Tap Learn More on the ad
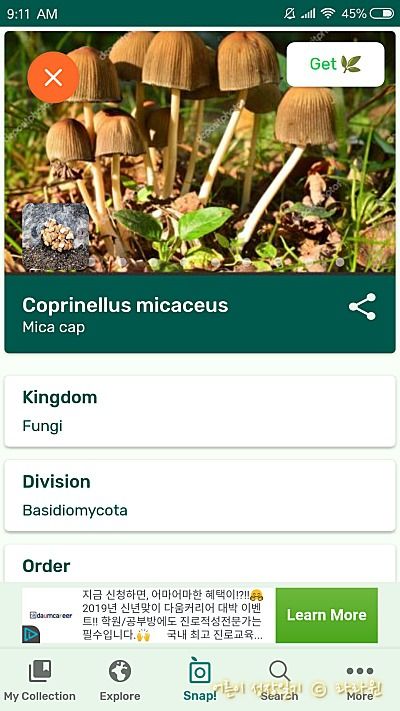 [x=327, y=615]
